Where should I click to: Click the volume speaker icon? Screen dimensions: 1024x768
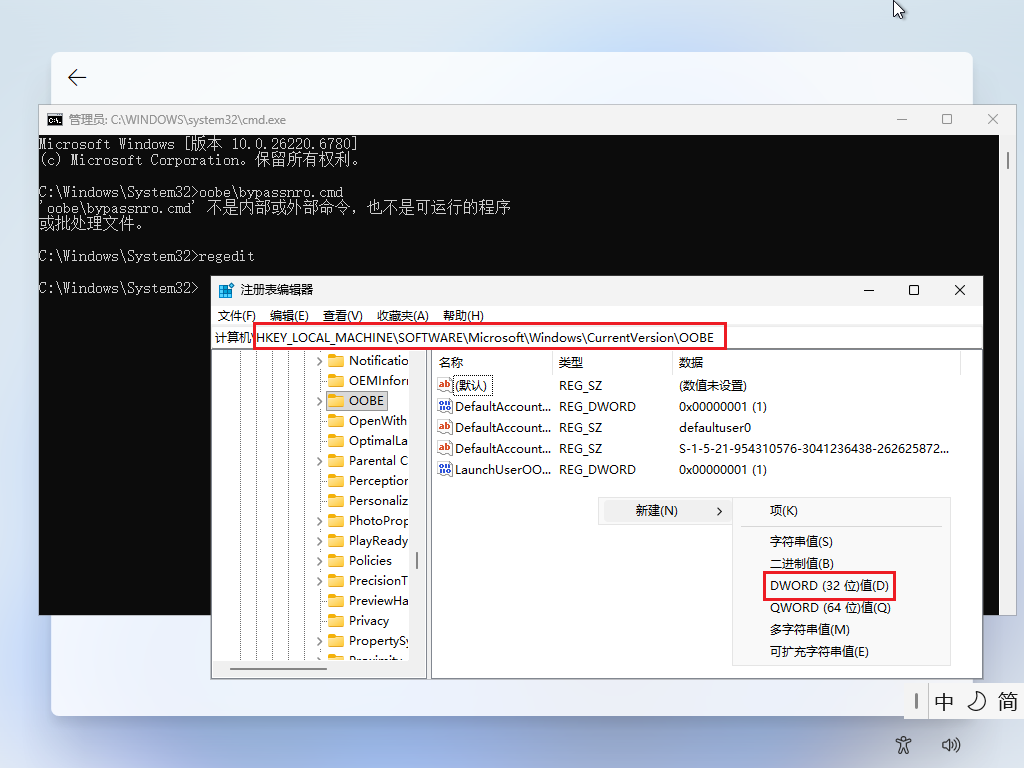pos(951,744)
